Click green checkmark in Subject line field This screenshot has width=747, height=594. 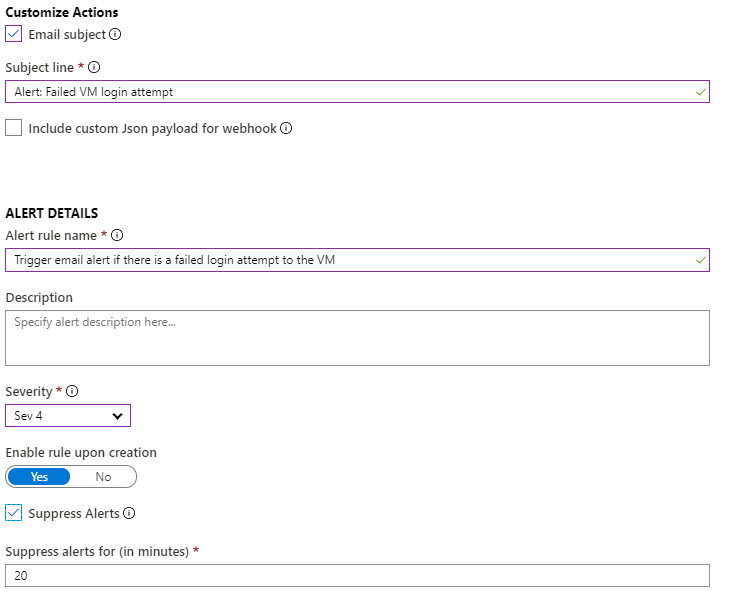pos(700,92)
